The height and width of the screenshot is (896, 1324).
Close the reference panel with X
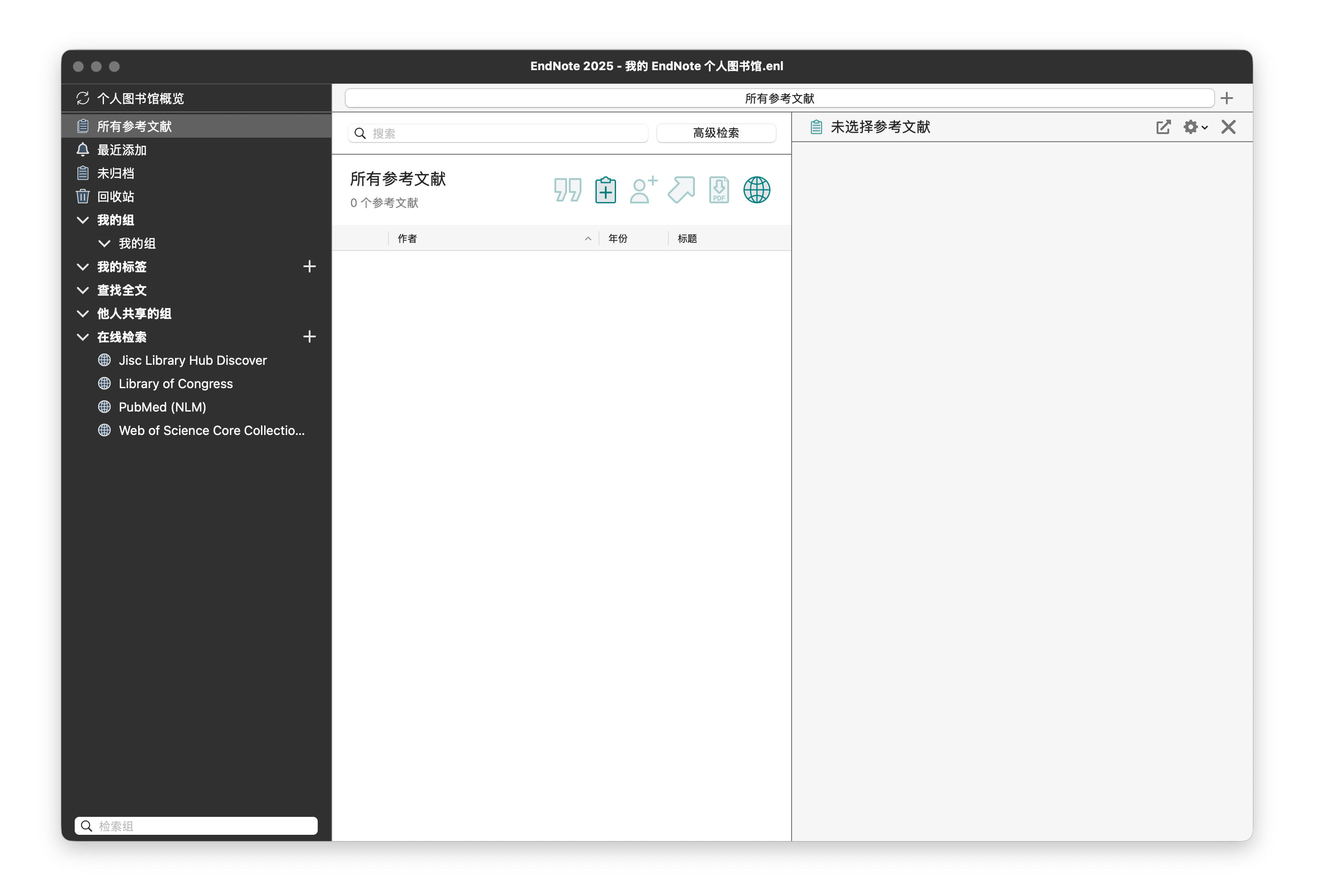[x=1228, y=127]
